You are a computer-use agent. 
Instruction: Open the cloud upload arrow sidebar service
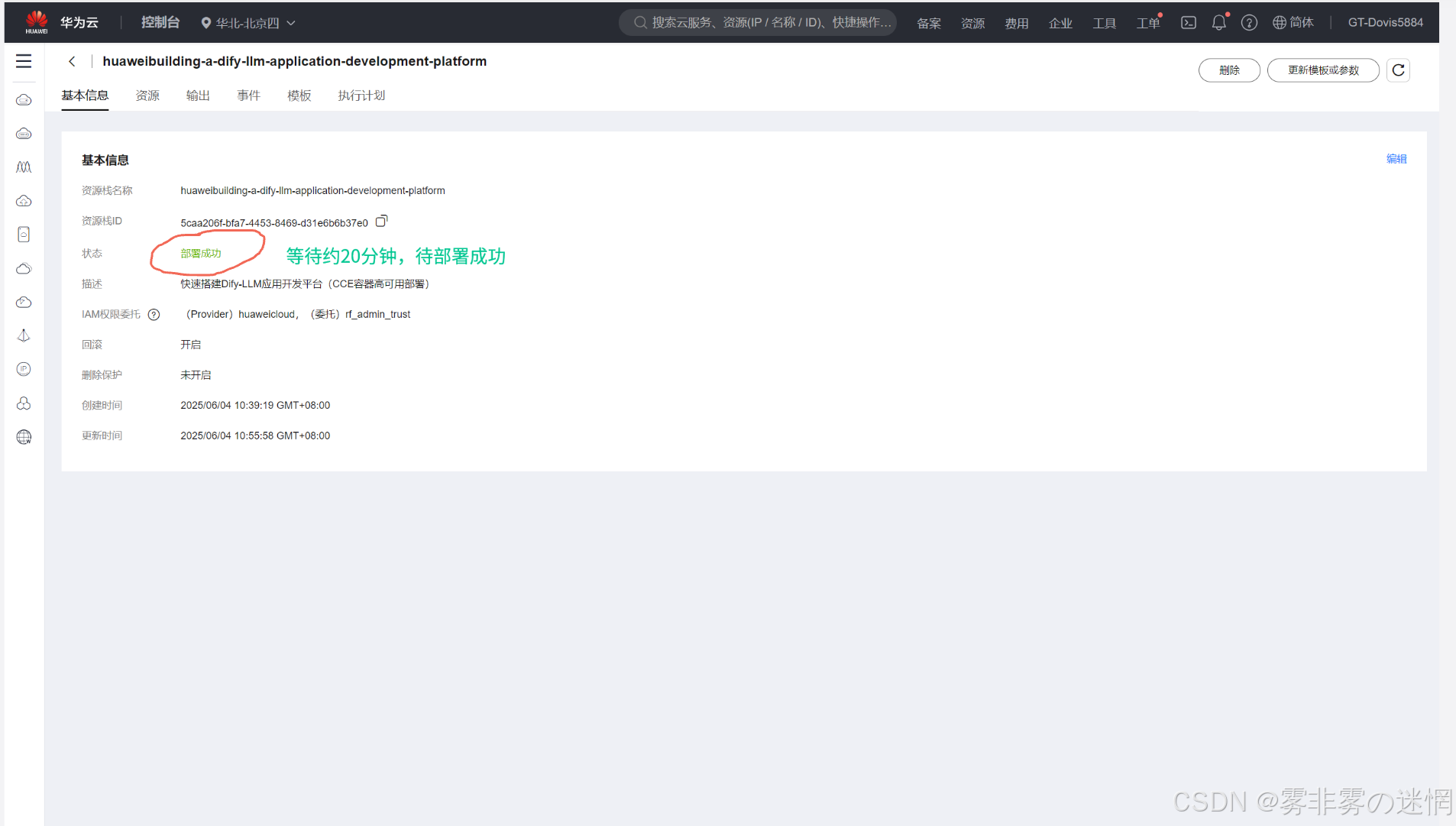pyautogui.click(x=24, y=201)
